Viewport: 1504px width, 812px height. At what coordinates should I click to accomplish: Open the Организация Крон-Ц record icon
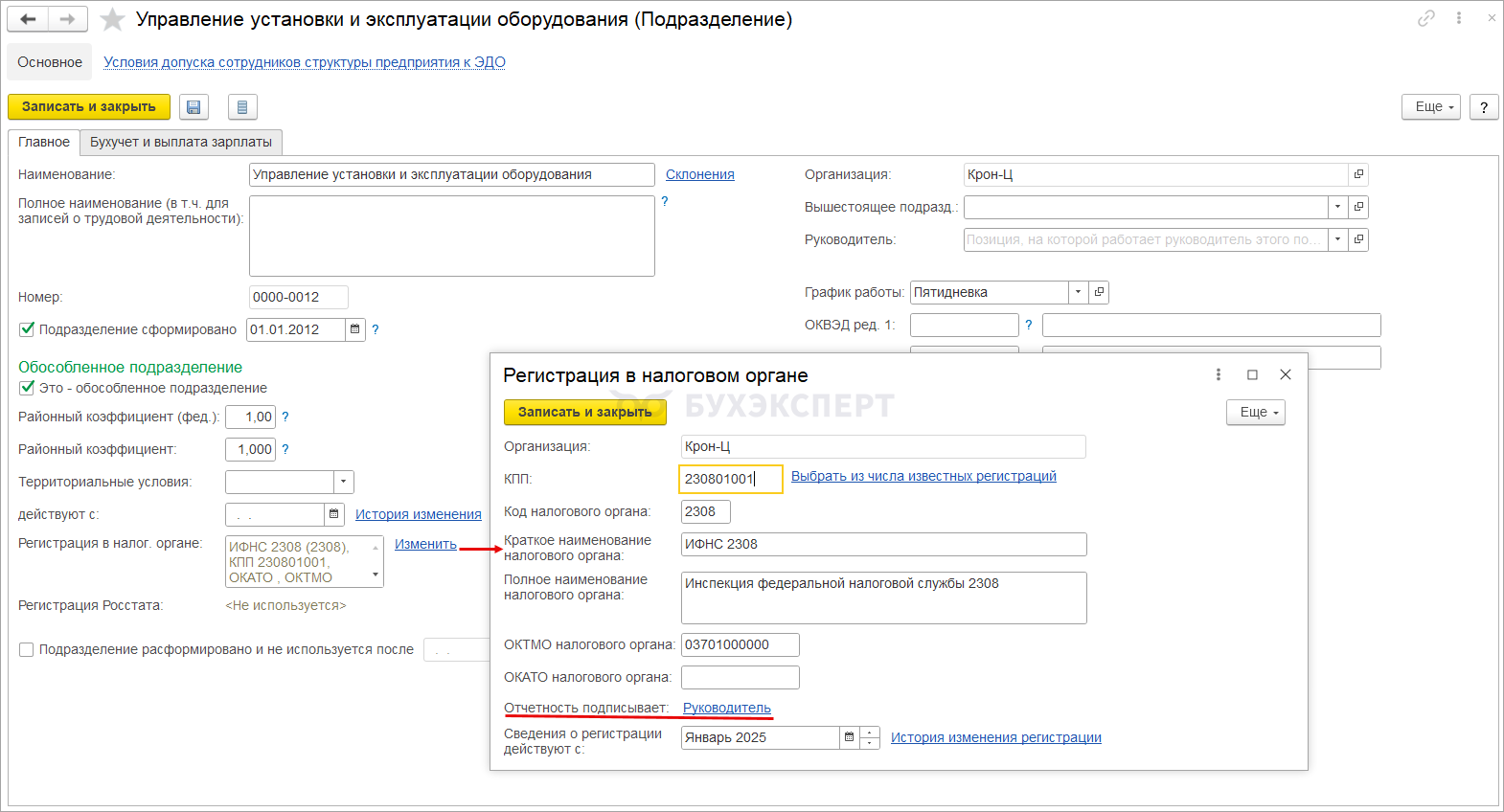click(x=1358, y=174)
